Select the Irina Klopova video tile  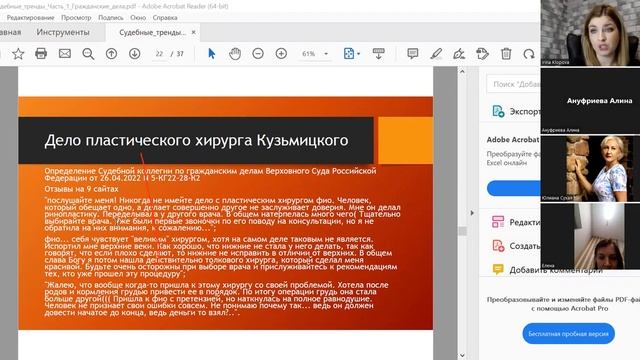[x=590, y=33]
